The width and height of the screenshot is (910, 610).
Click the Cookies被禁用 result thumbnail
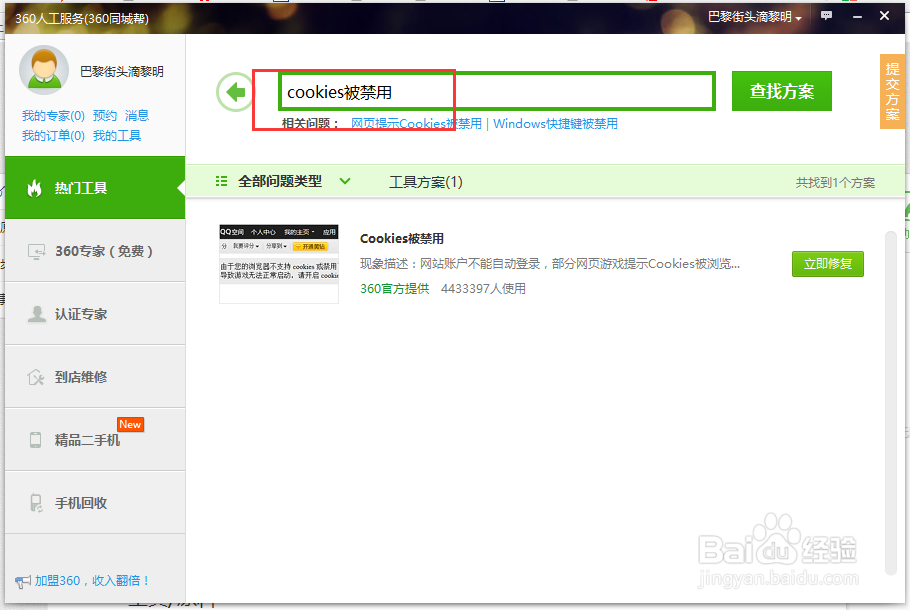click(279, 264)
